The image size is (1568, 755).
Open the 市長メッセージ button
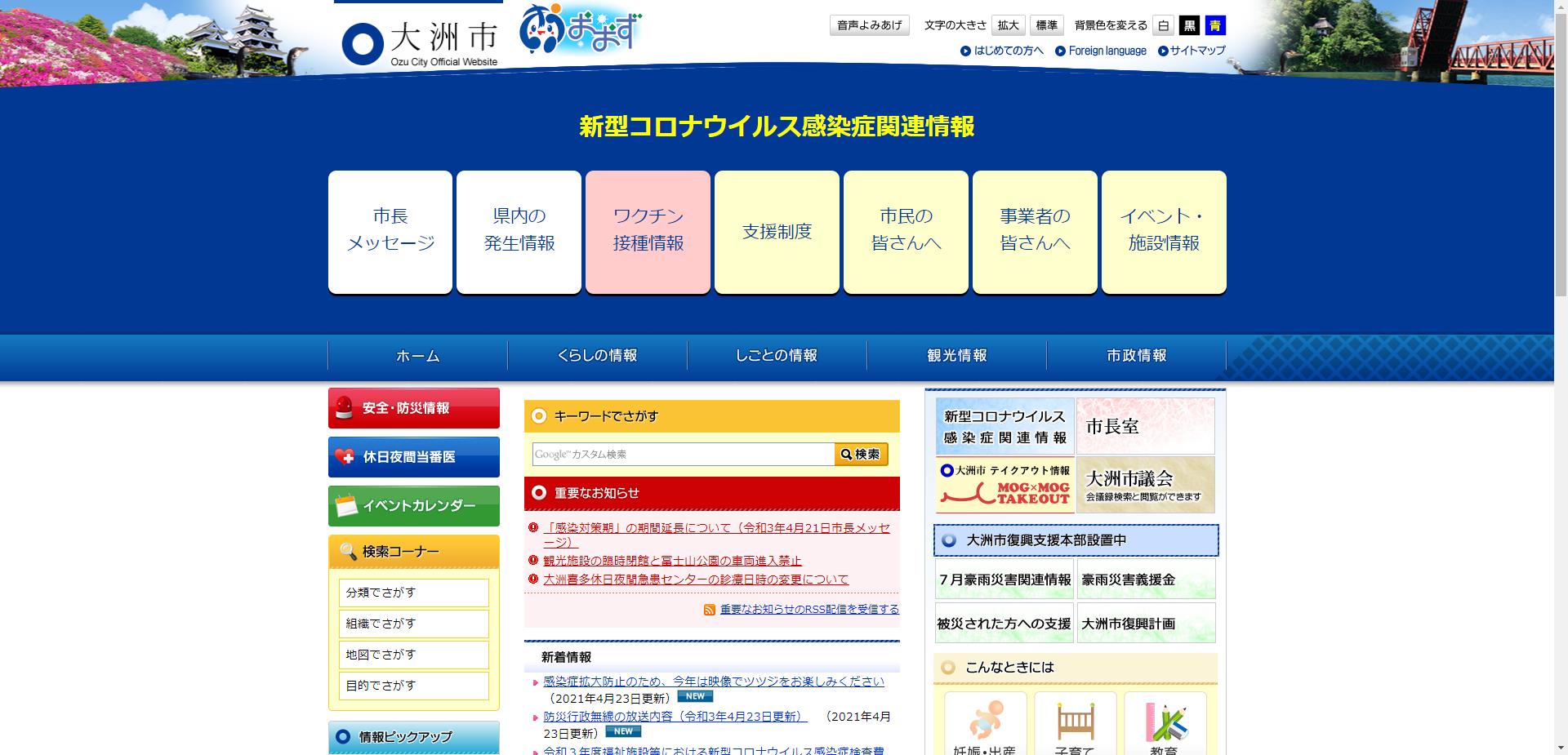(x=390, y=231)
